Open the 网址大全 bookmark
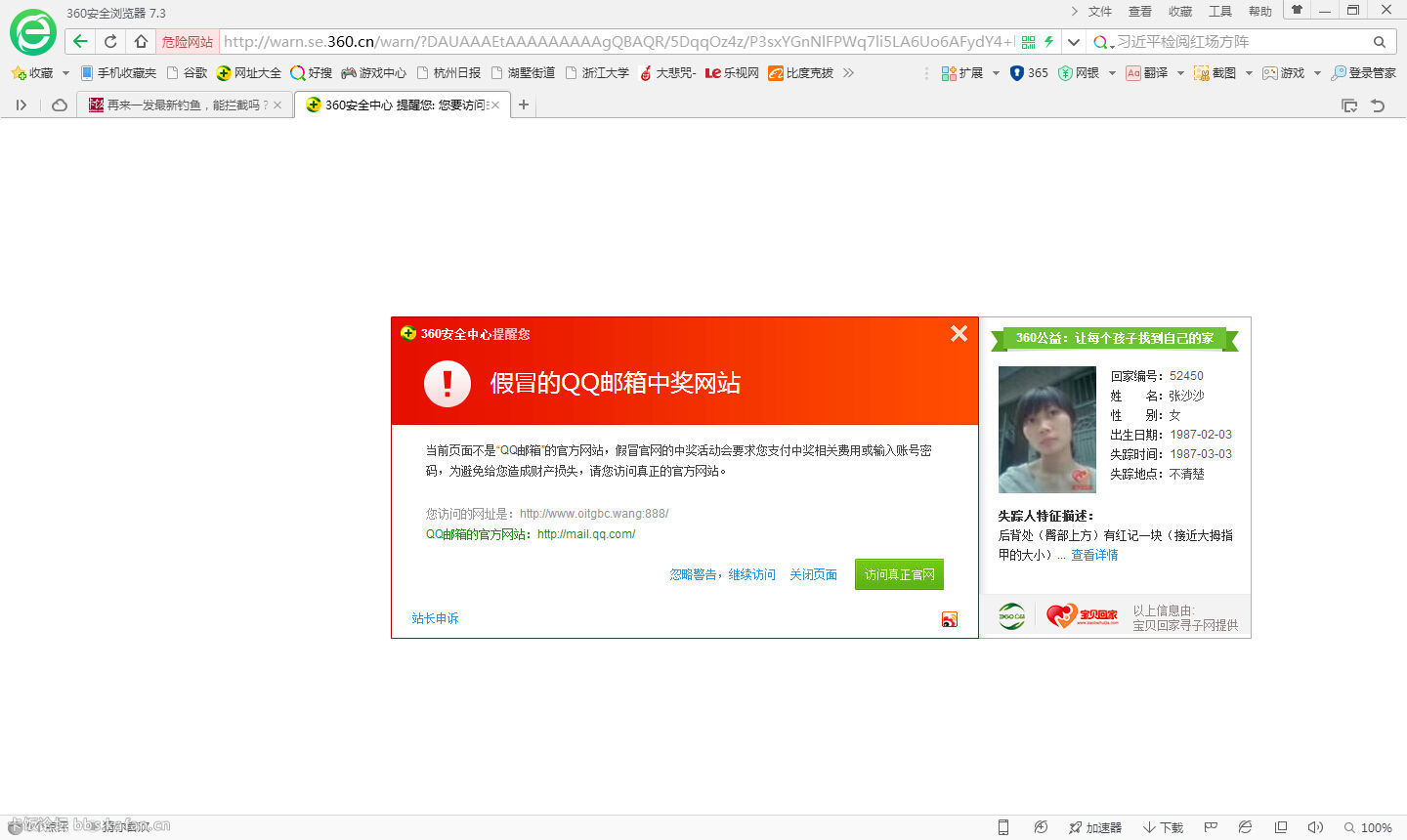Screen dimensions: 1407x840 (249, 73)
